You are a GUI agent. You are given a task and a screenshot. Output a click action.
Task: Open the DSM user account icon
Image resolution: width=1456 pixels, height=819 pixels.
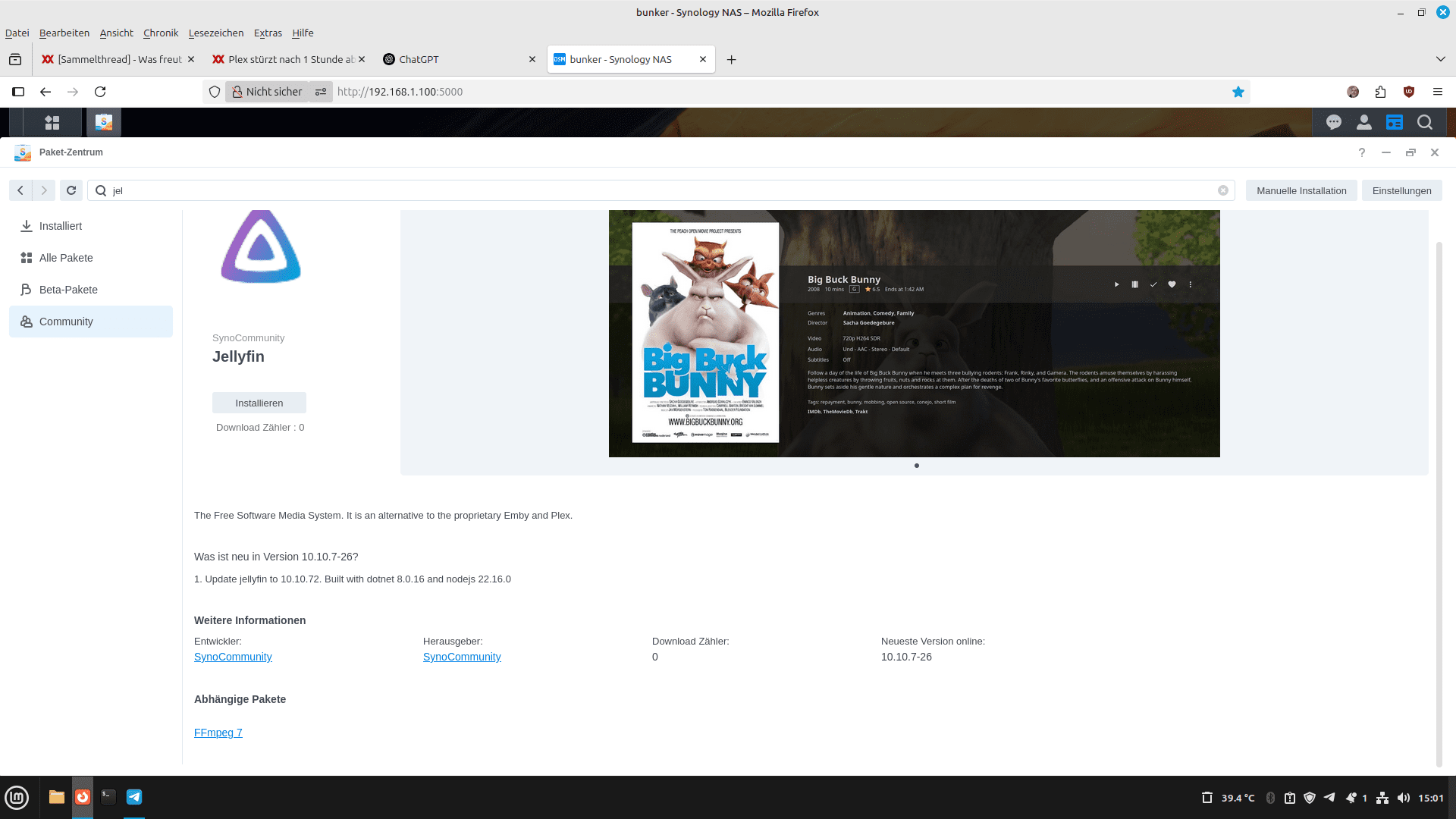click(x=1363, y=122)
